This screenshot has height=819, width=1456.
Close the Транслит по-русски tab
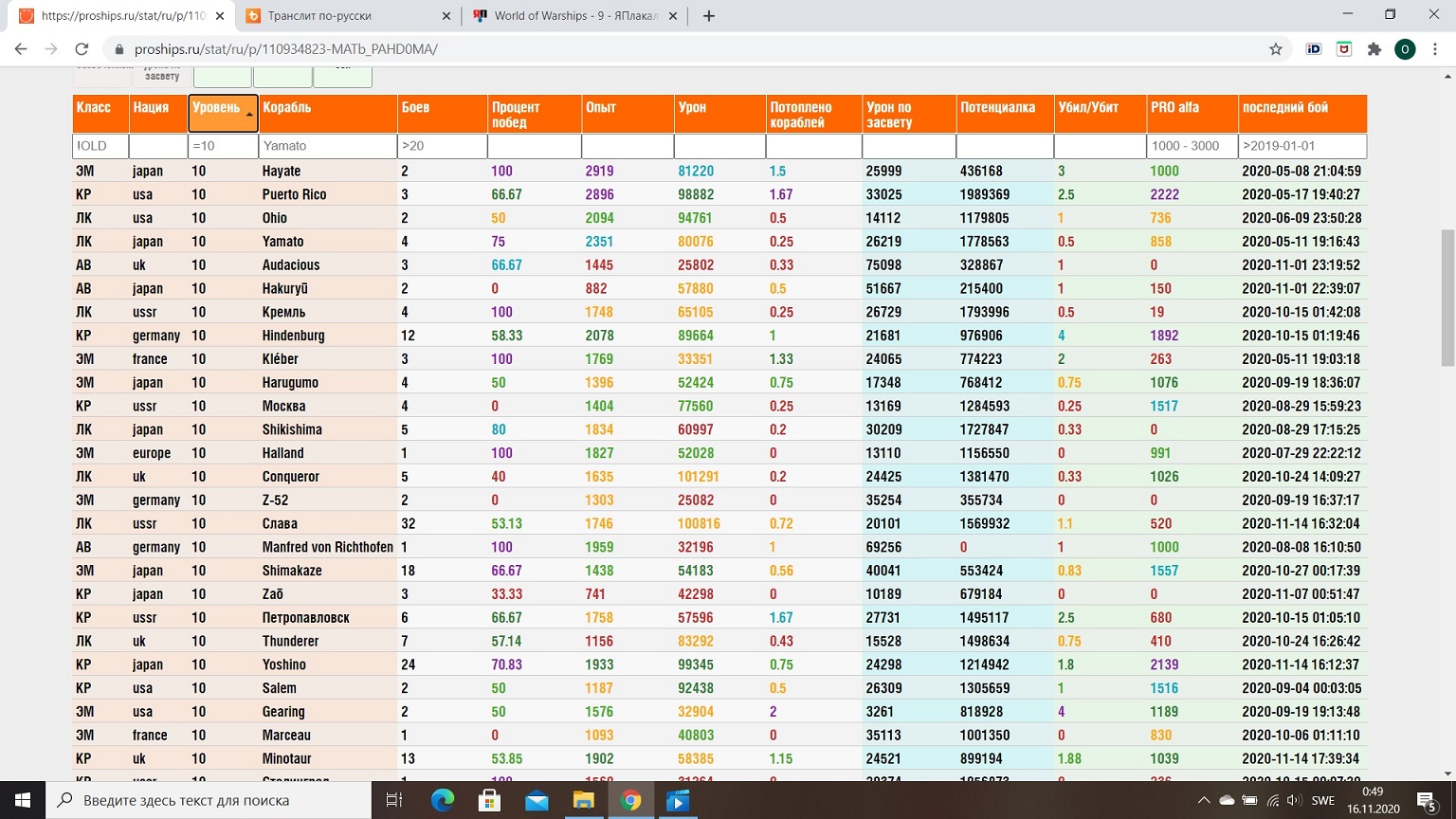coord(446,16)
